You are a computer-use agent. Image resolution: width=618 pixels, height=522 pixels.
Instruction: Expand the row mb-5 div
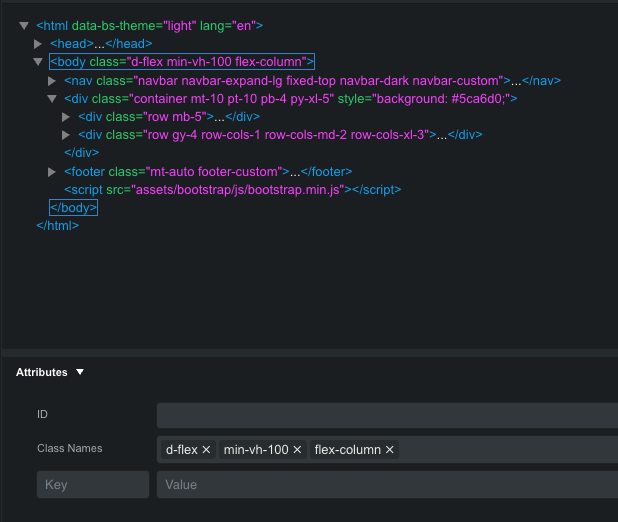click(66, 117)
